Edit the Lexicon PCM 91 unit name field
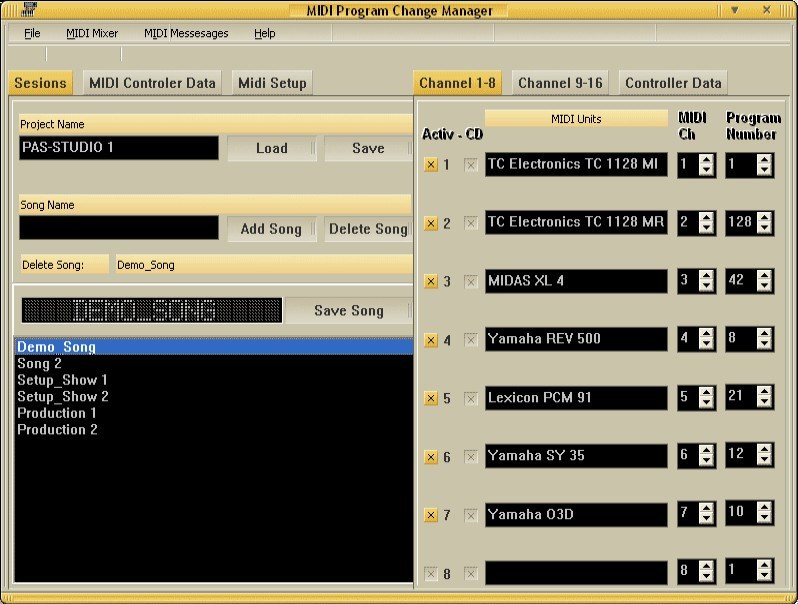The height and width of the screenshot is (604, 798). [x=576, y=397]
